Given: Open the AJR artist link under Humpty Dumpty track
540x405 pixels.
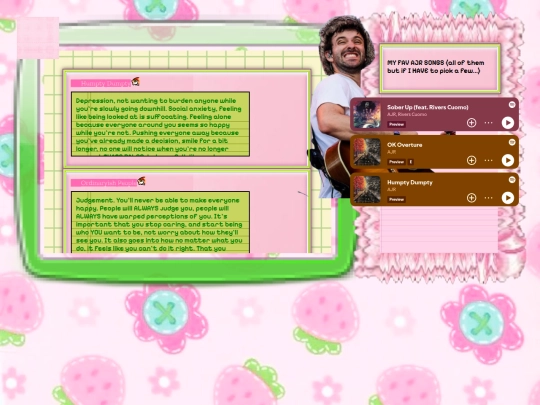Looking at the screenshot, I should [391, 189].
